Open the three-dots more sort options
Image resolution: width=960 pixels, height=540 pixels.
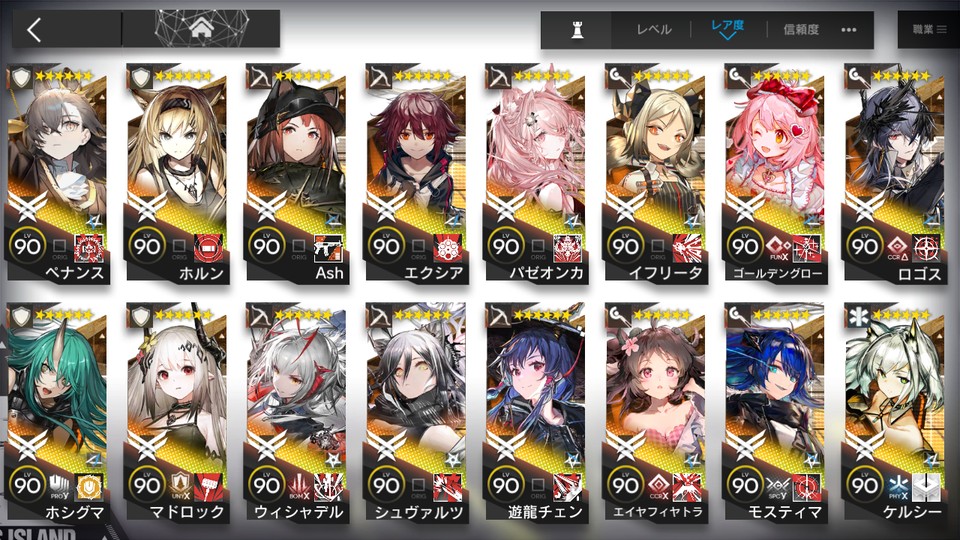pyautogui.click(x=849, y=29)
